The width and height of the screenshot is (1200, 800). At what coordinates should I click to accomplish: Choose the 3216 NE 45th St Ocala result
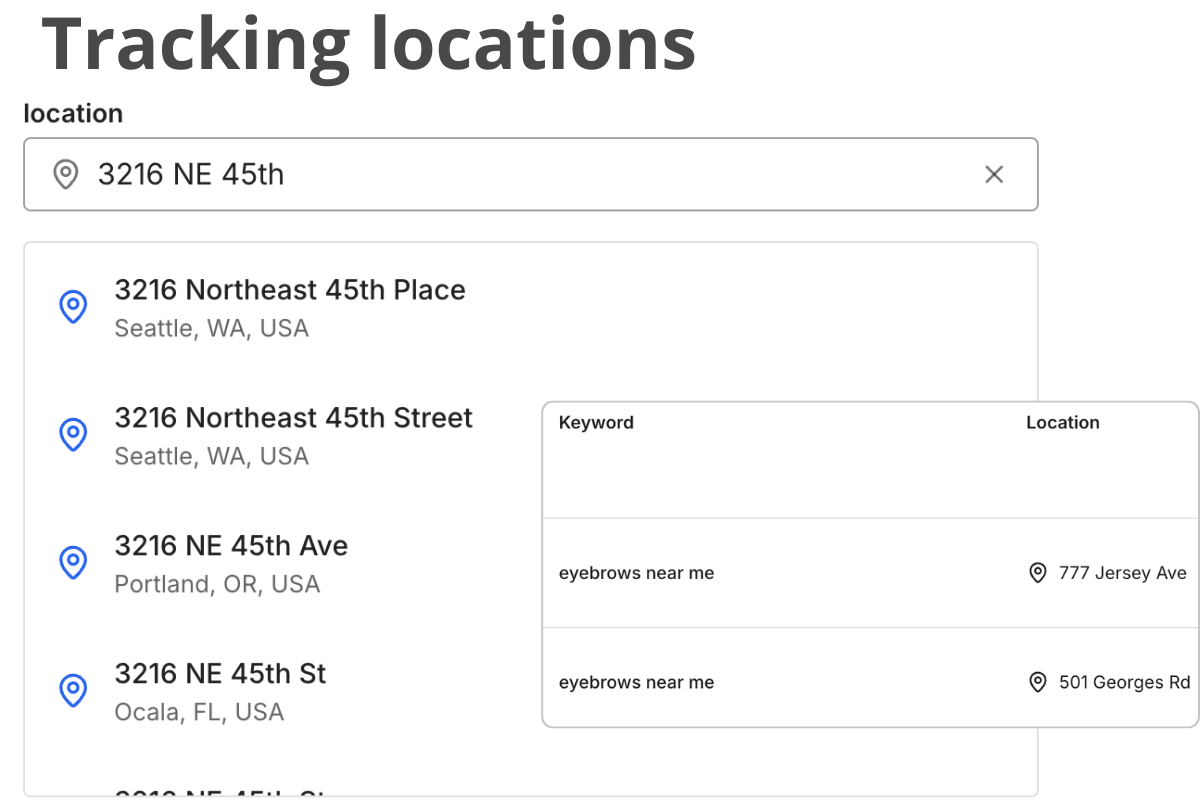220,690
